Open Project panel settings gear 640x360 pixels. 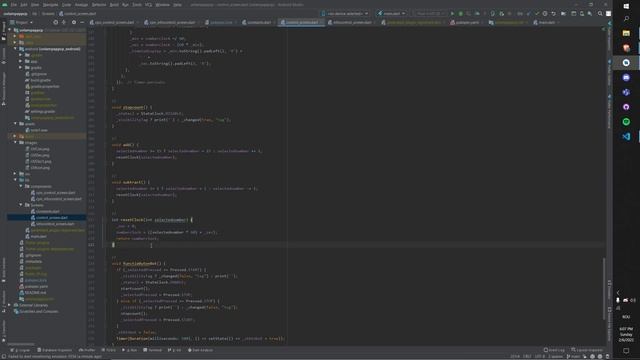pos(74,22)
